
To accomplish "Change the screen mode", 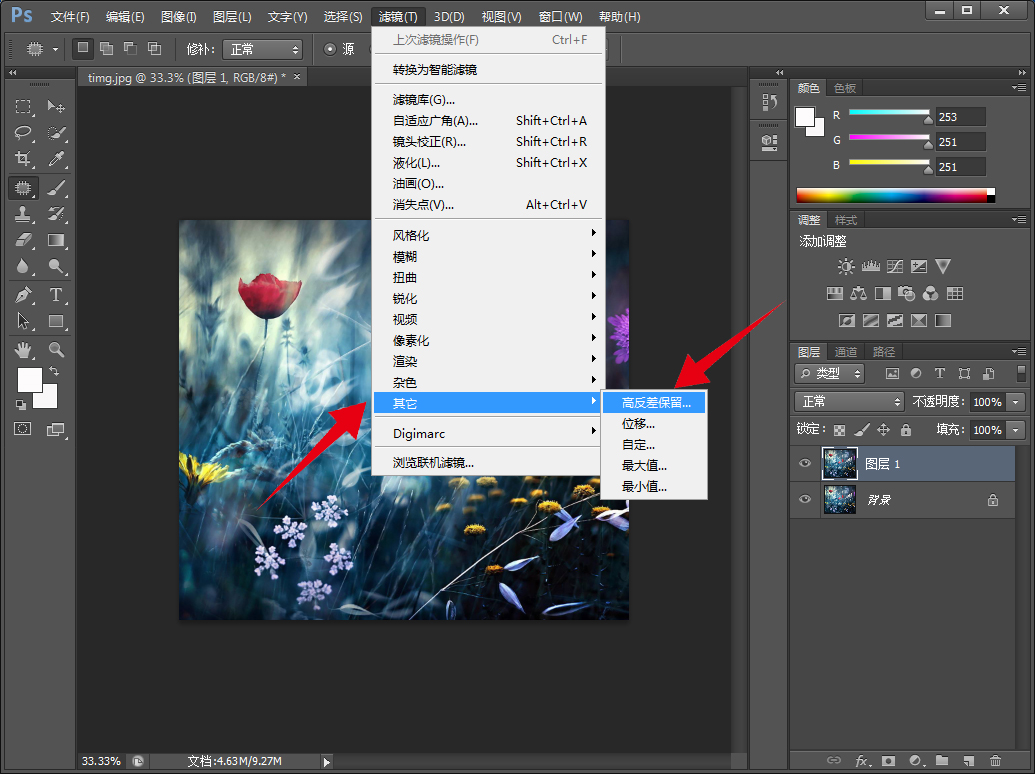I will 56,430.
